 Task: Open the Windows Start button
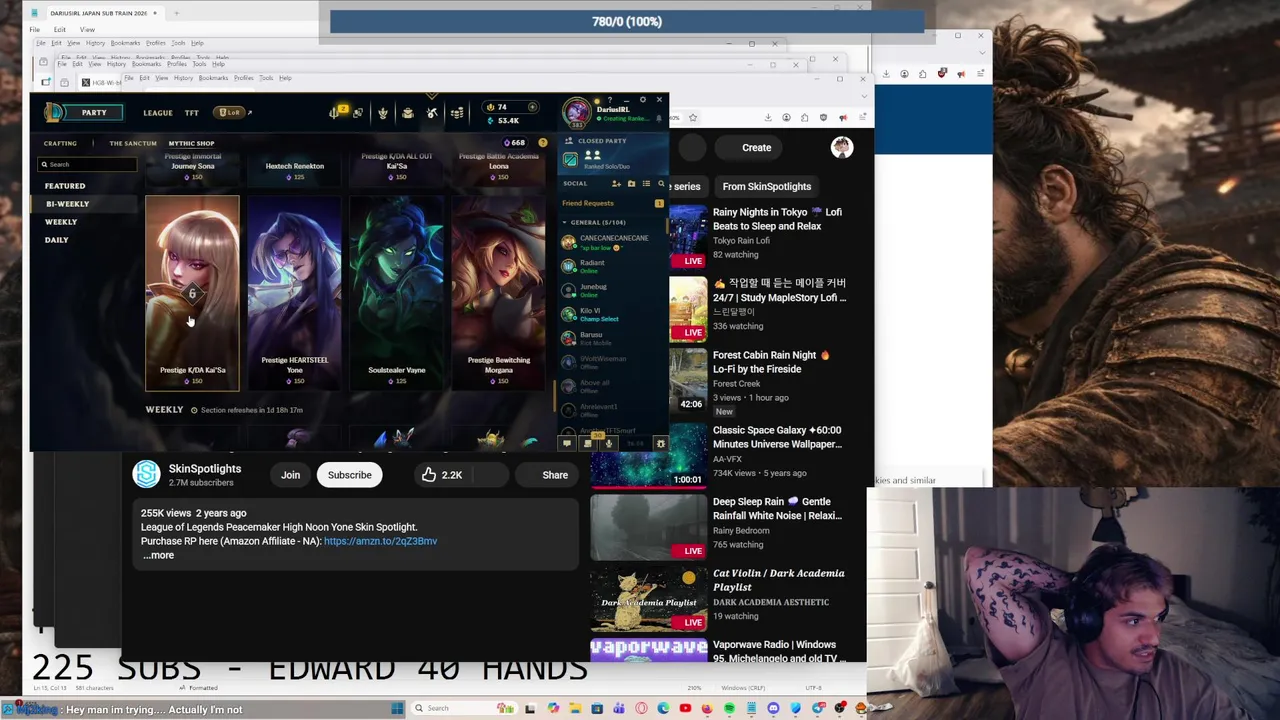point(397,708)
